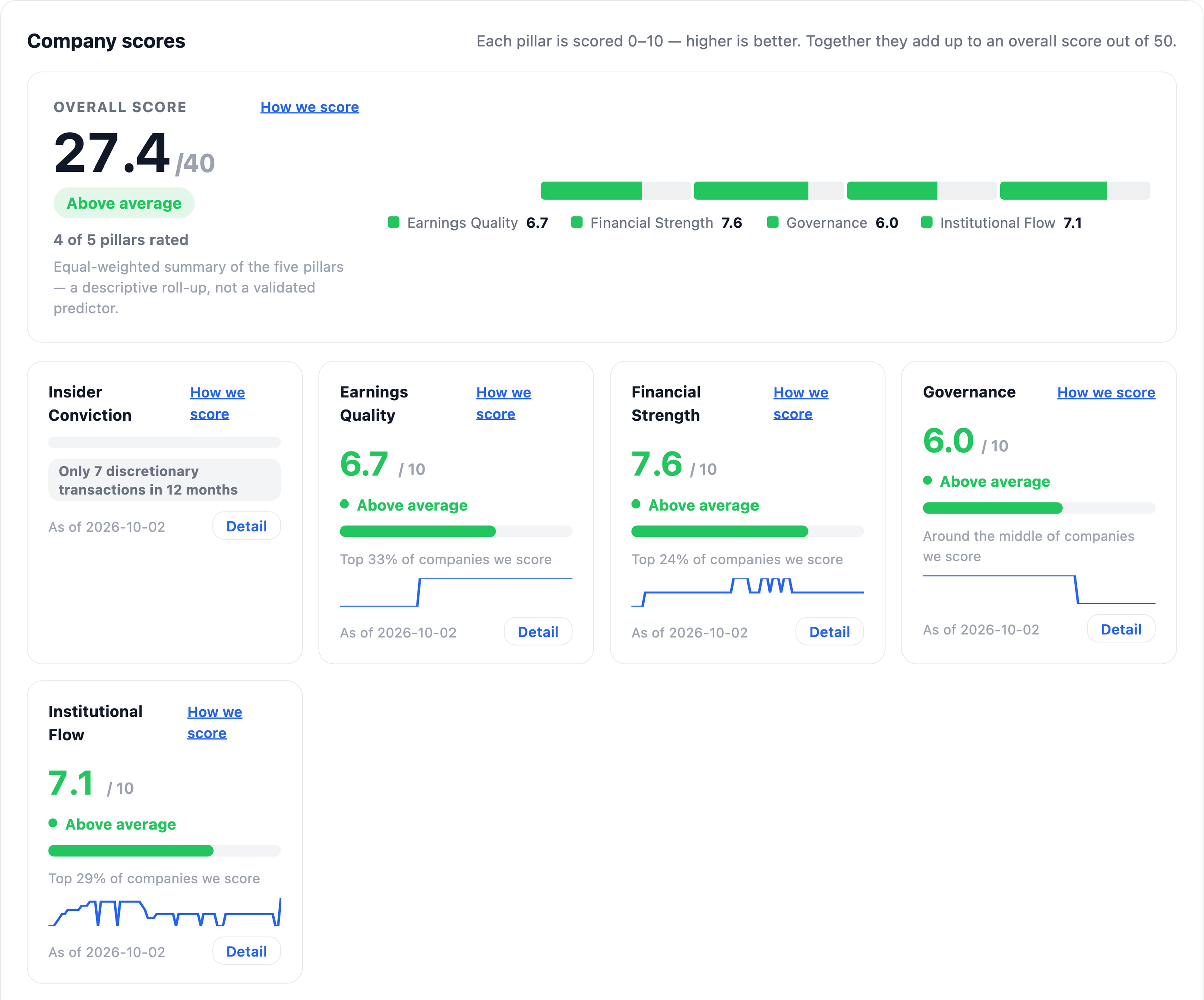The width and height of the screenshot is (1204, 1000).
Task: Click the green legend square for Institutional Flow
Action: coord(926,222)
